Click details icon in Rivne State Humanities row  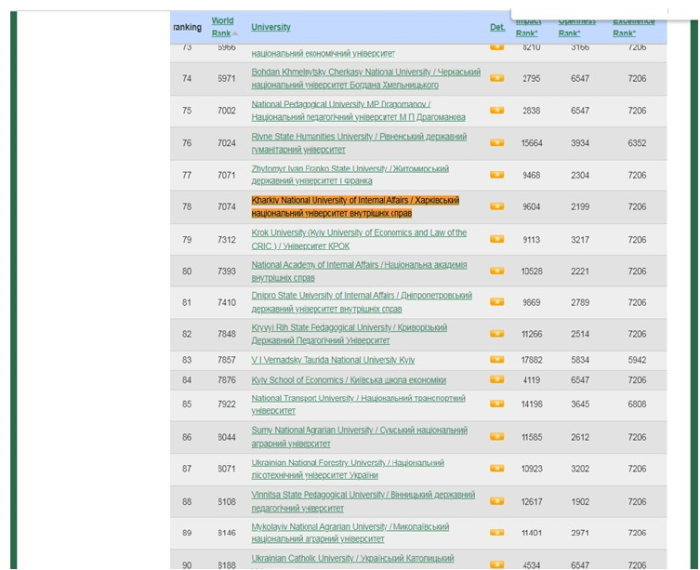pyautogui.click(x=497, y=143)
